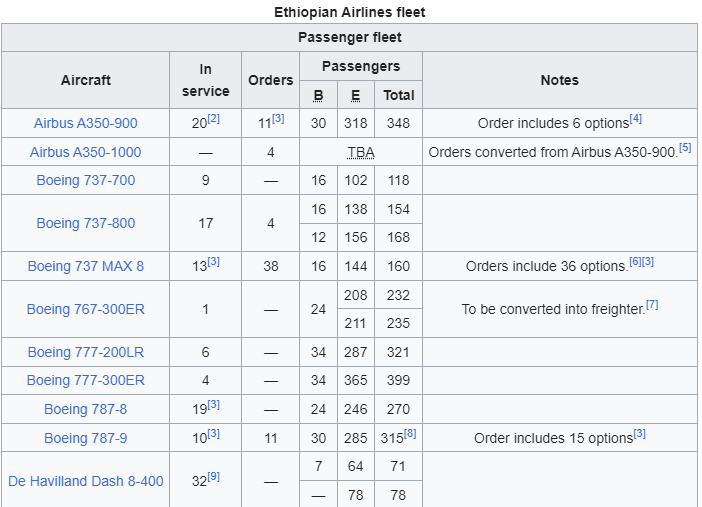Click economy value '208' in 767-300ER row

click(x=355, y=295)
